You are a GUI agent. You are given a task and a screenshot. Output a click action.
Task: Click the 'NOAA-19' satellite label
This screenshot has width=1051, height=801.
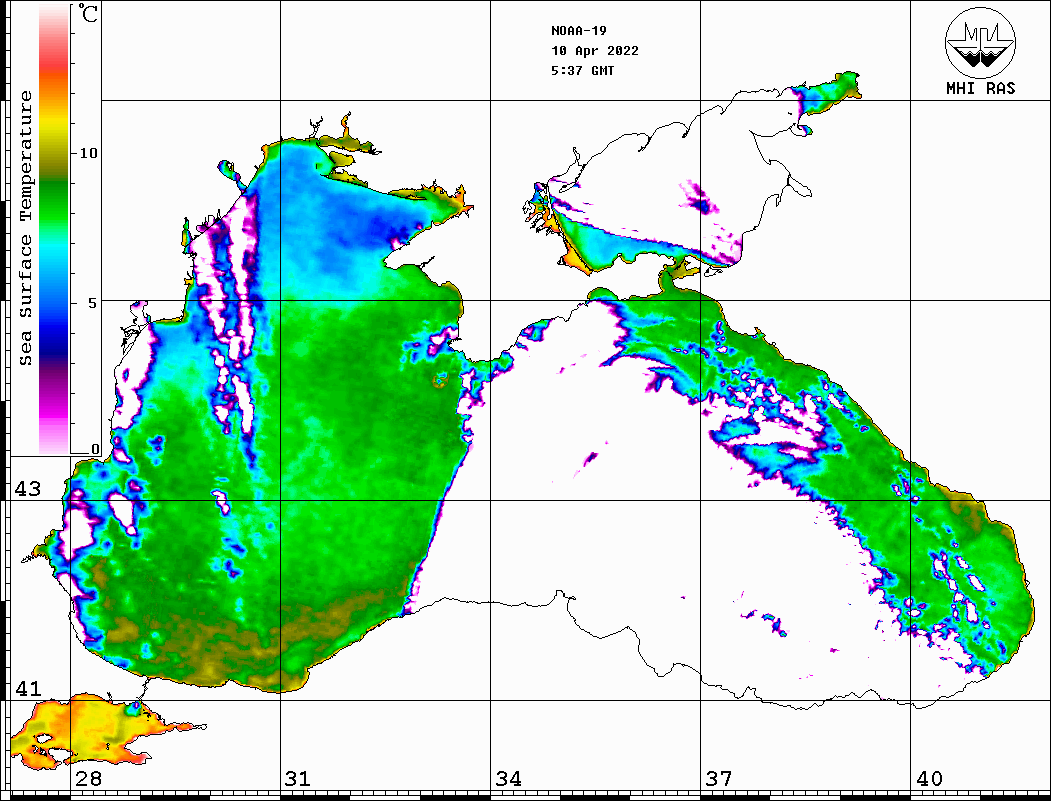pyautogui.click(x=579, y=31)
